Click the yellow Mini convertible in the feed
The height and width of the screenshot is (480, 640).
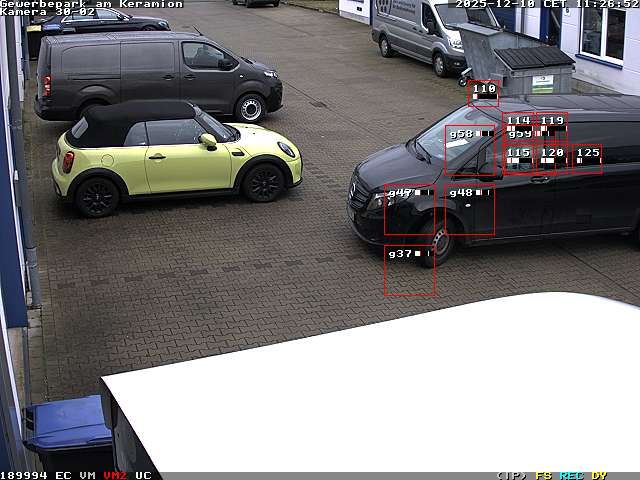point(175,157)
